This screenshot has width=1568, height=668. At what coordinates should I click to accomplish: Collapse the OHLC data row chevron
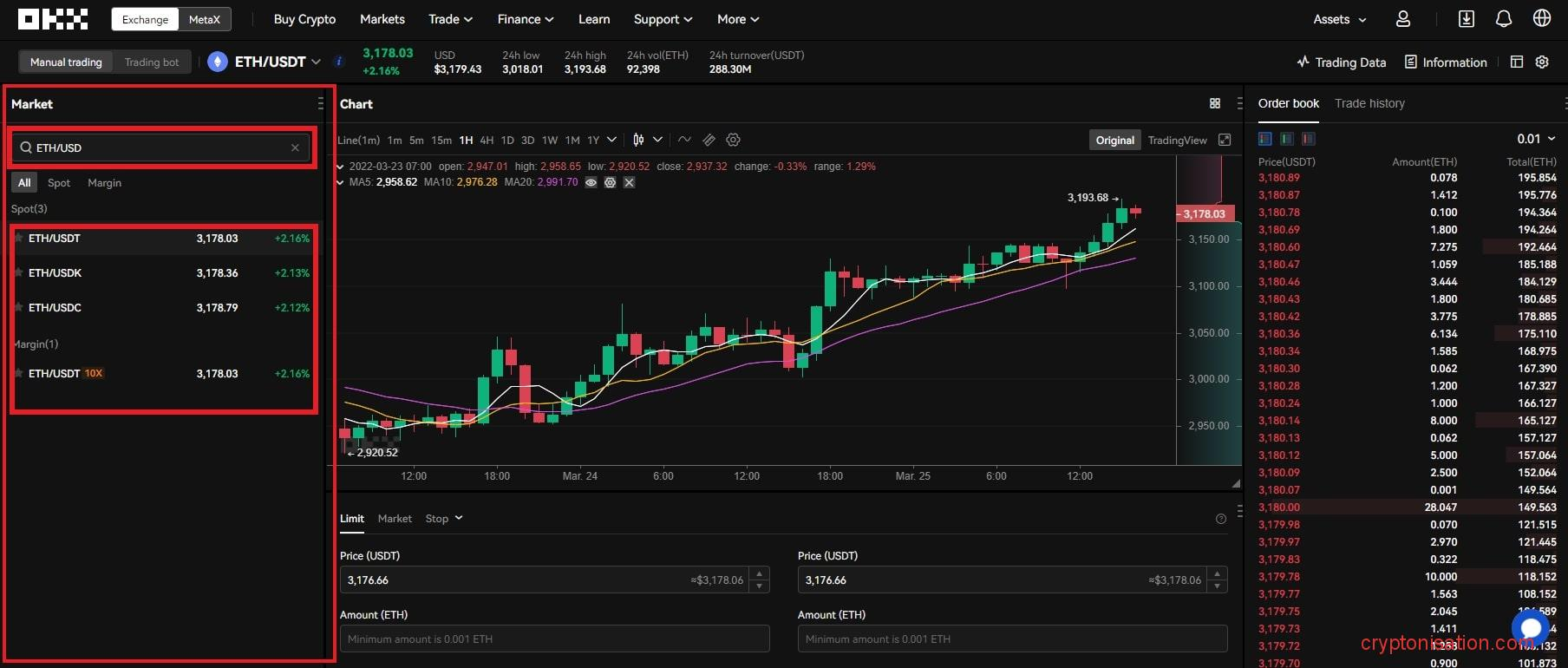pyautogui.click(x=340, y=167)
